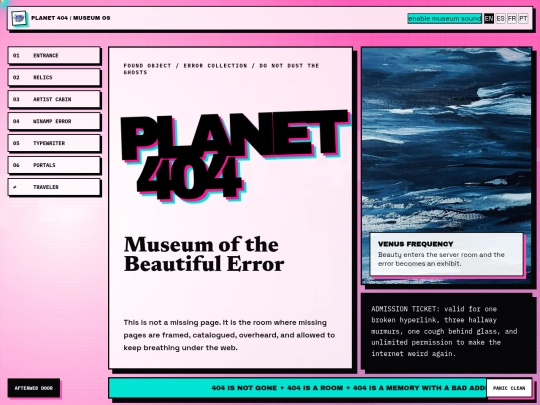This screenshot has height=405, width=540.
Task: Switch language to EN
Action: (489, 19)
